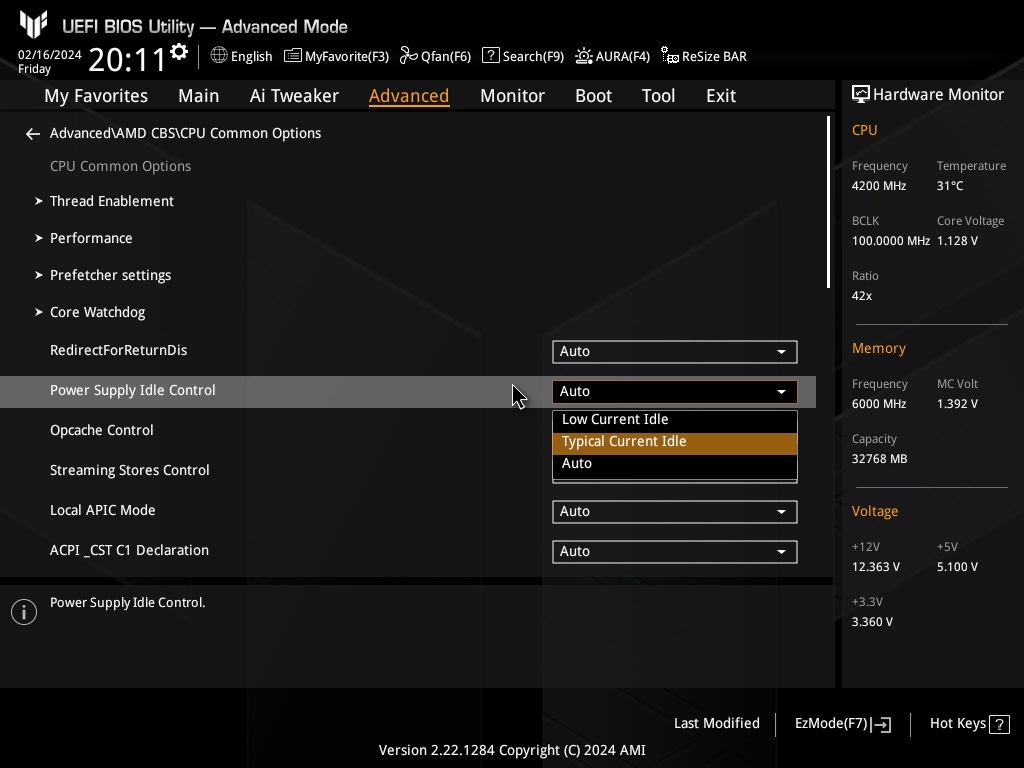
Task: Click the Hot Keys question mark box
Action: coord(999,724)
